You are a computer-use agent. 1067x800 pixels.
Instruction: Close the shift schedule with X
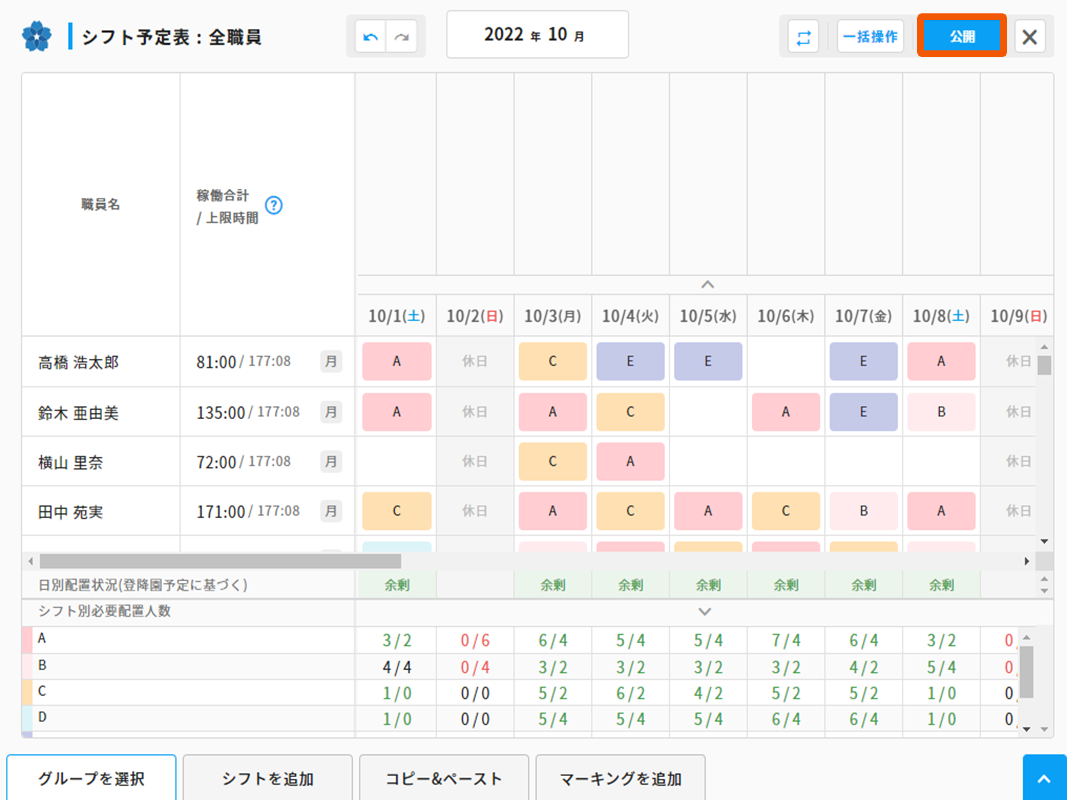pos(1029,38)
